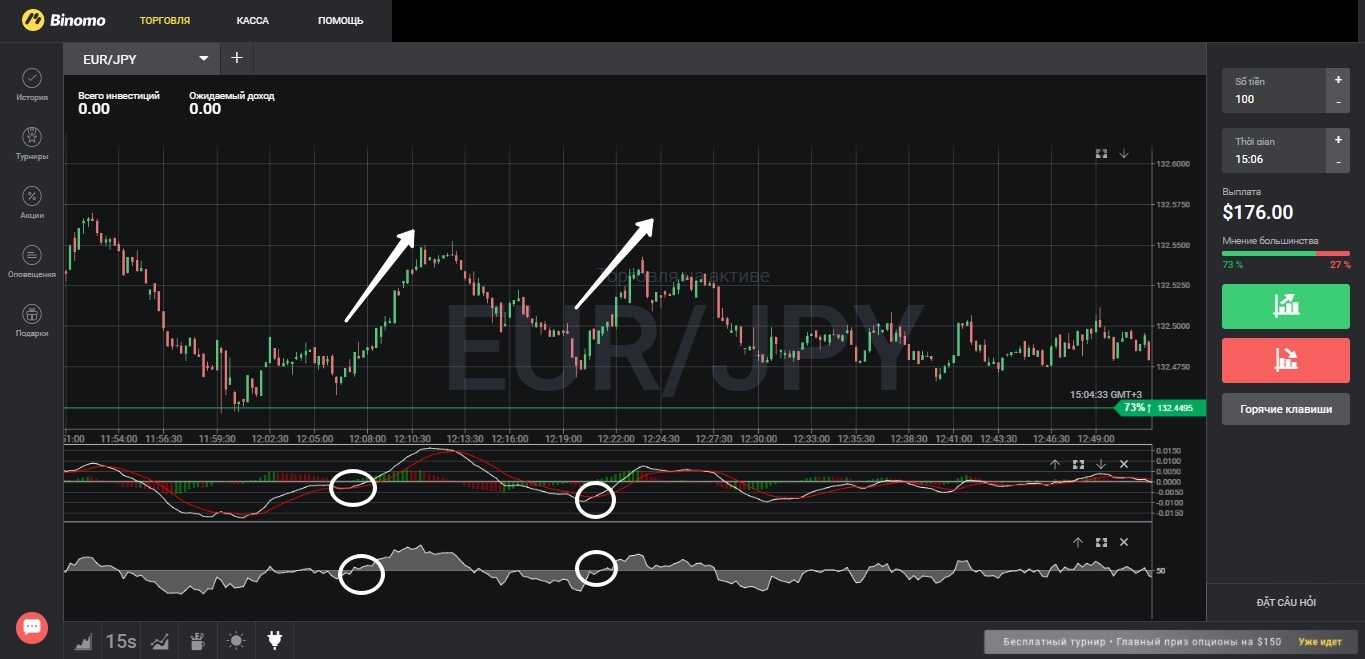
Task: Open the 15s timeframe selector
Action: point(121,641)
